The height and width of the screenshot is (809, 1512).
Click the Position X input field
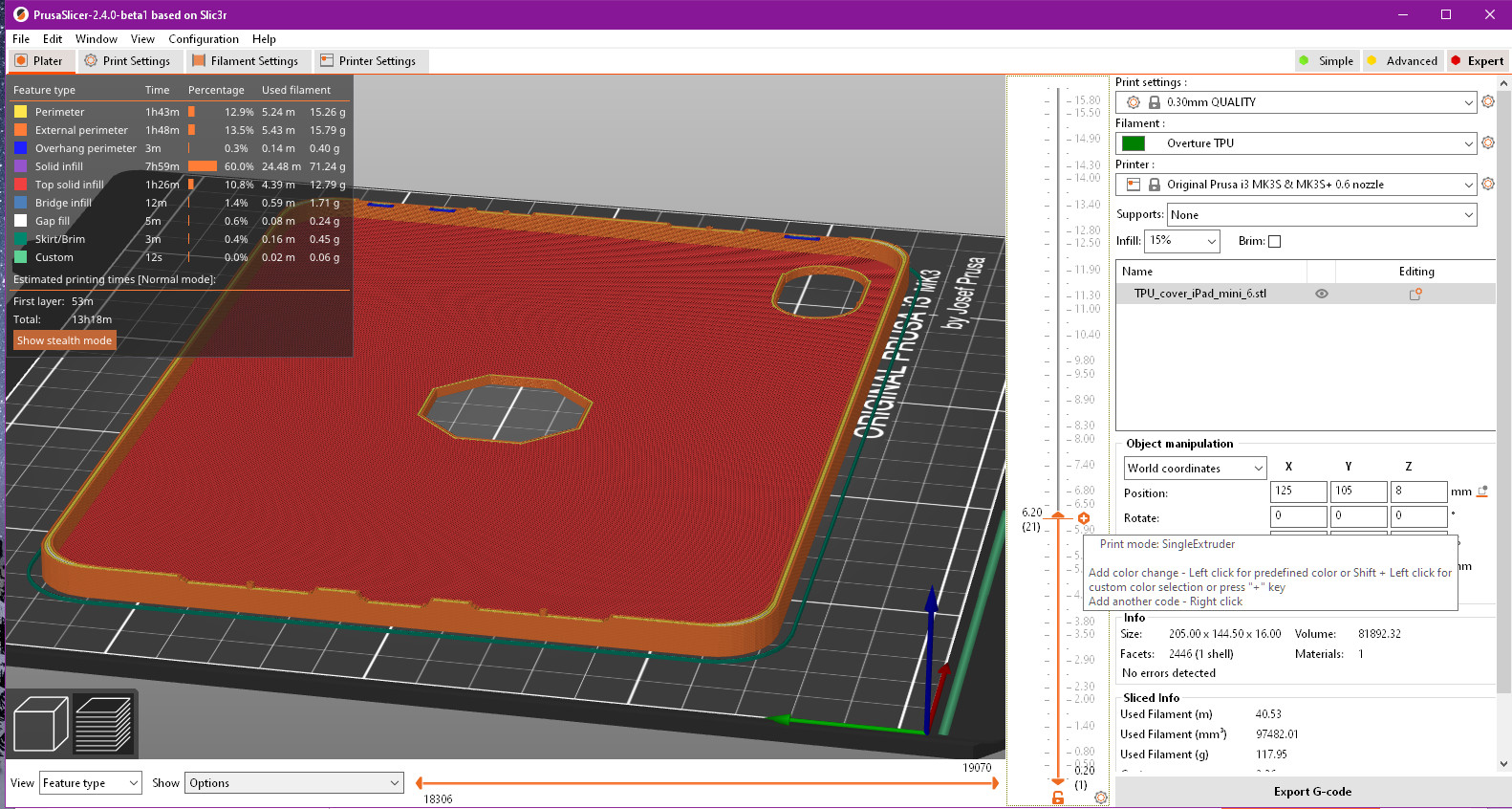pyautogui.click(x=1298, y=491)
